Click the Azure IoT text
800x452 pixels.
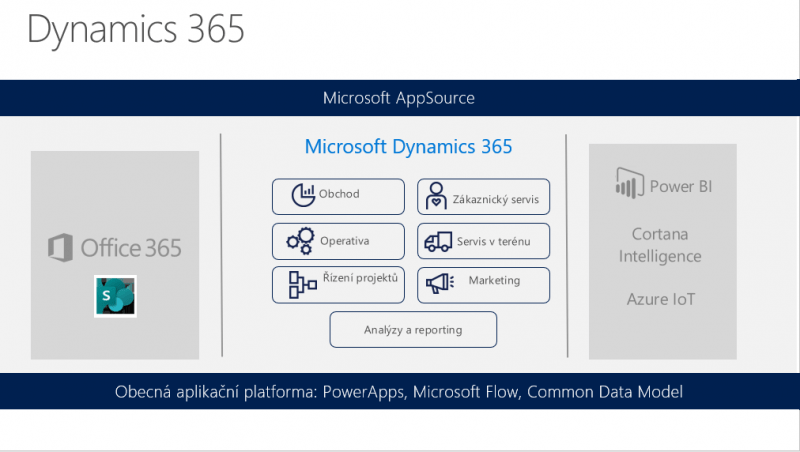click(x=661, y=299)
